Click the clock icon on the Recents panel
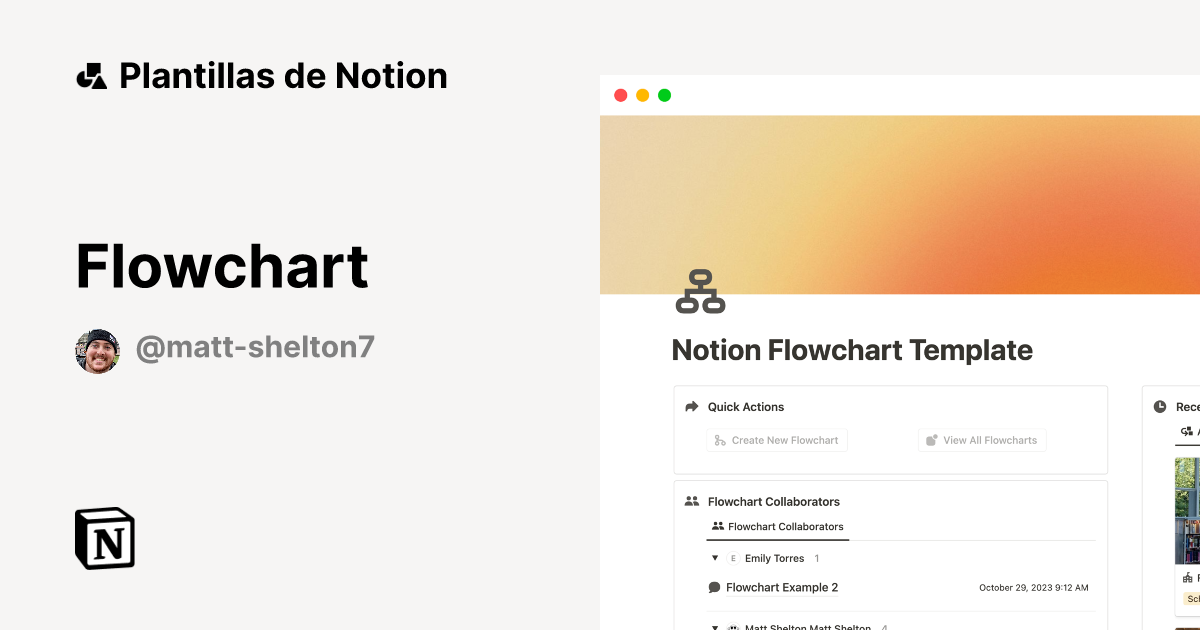Image resolution: width=1200 pixels, height=630 pixels. (1159, 406)
